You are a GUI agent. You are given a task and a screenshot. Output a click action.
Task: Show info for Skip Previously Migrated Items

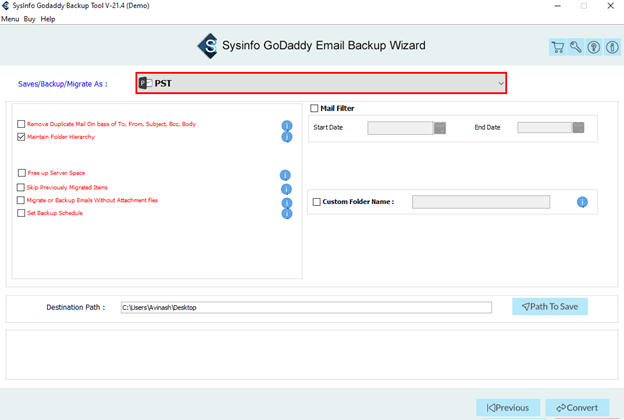[286, 189]
